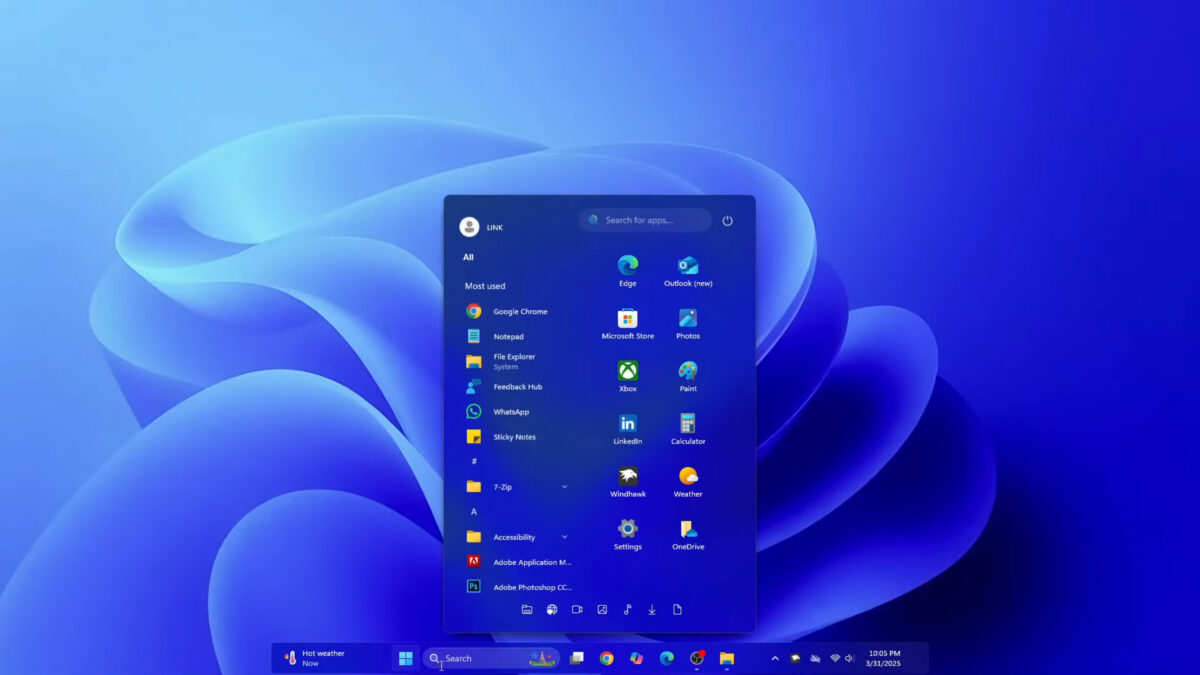Viewport: 1200px width, 675px height.
Task: Click inside the Search for apps field
Action: 644,221
